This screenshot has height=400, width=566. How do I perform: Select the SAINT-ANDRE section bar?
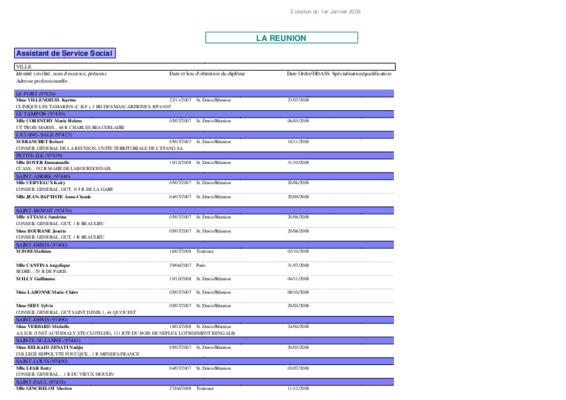tap(204, 176)
